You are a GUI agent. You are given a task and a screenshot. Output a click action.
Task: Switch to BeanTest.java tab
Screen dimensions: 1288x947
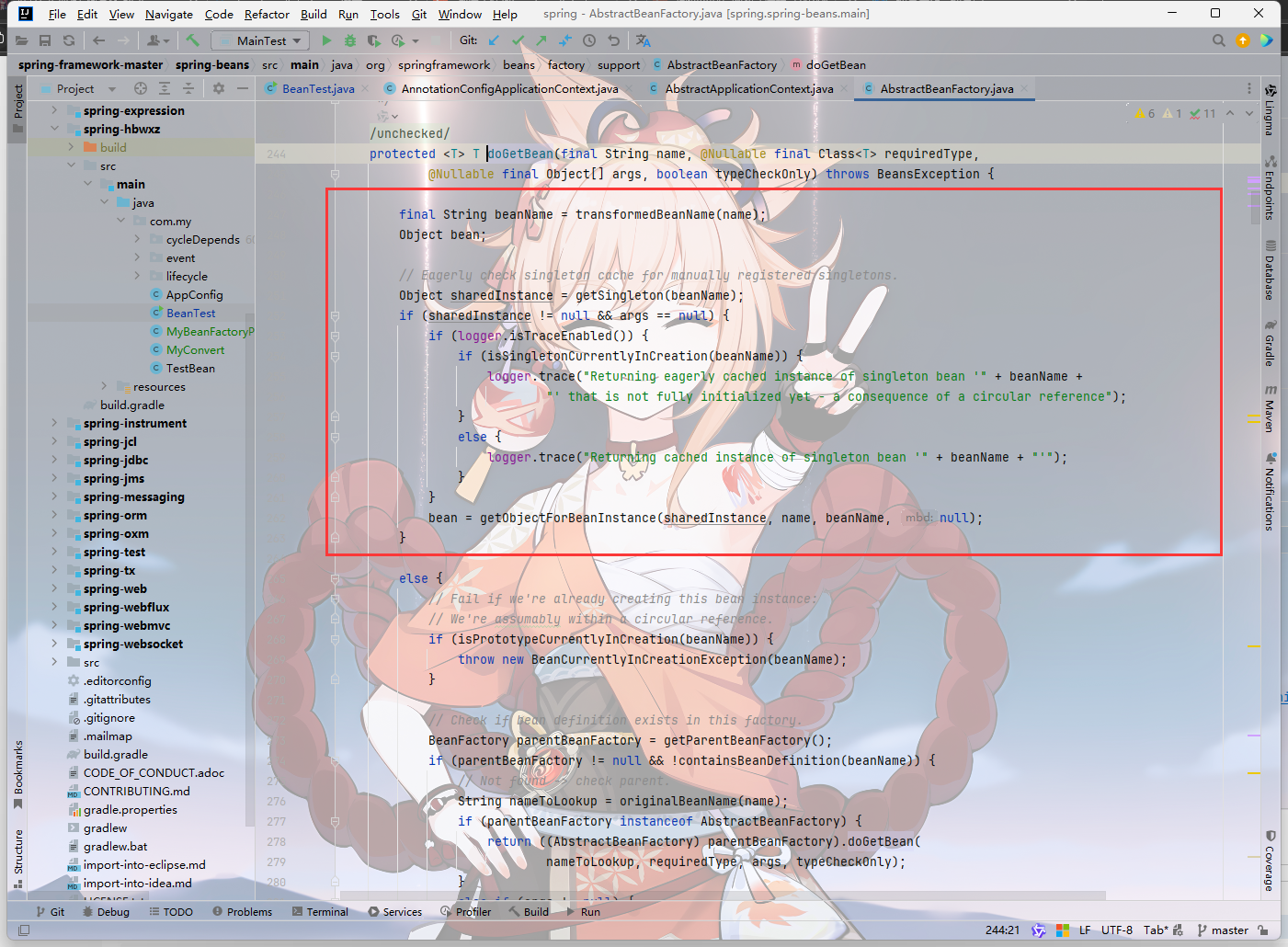click(x=317, y=88)
